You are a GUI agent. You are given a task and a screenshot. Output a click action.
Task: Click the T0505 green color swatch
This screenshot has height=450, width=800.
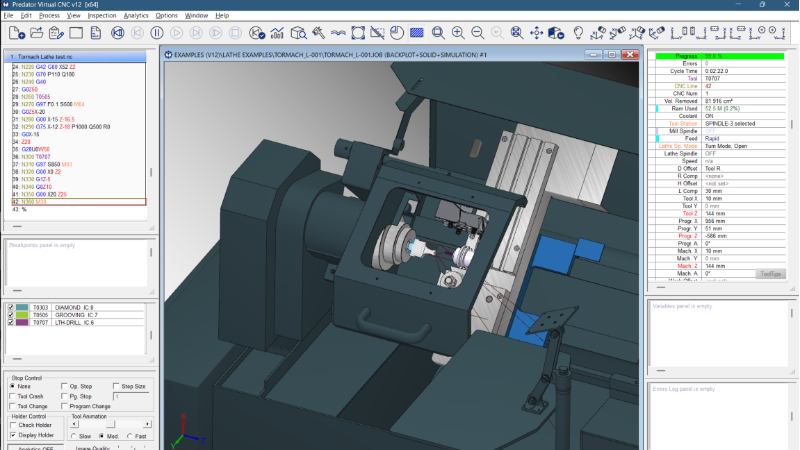coord(22,315)
